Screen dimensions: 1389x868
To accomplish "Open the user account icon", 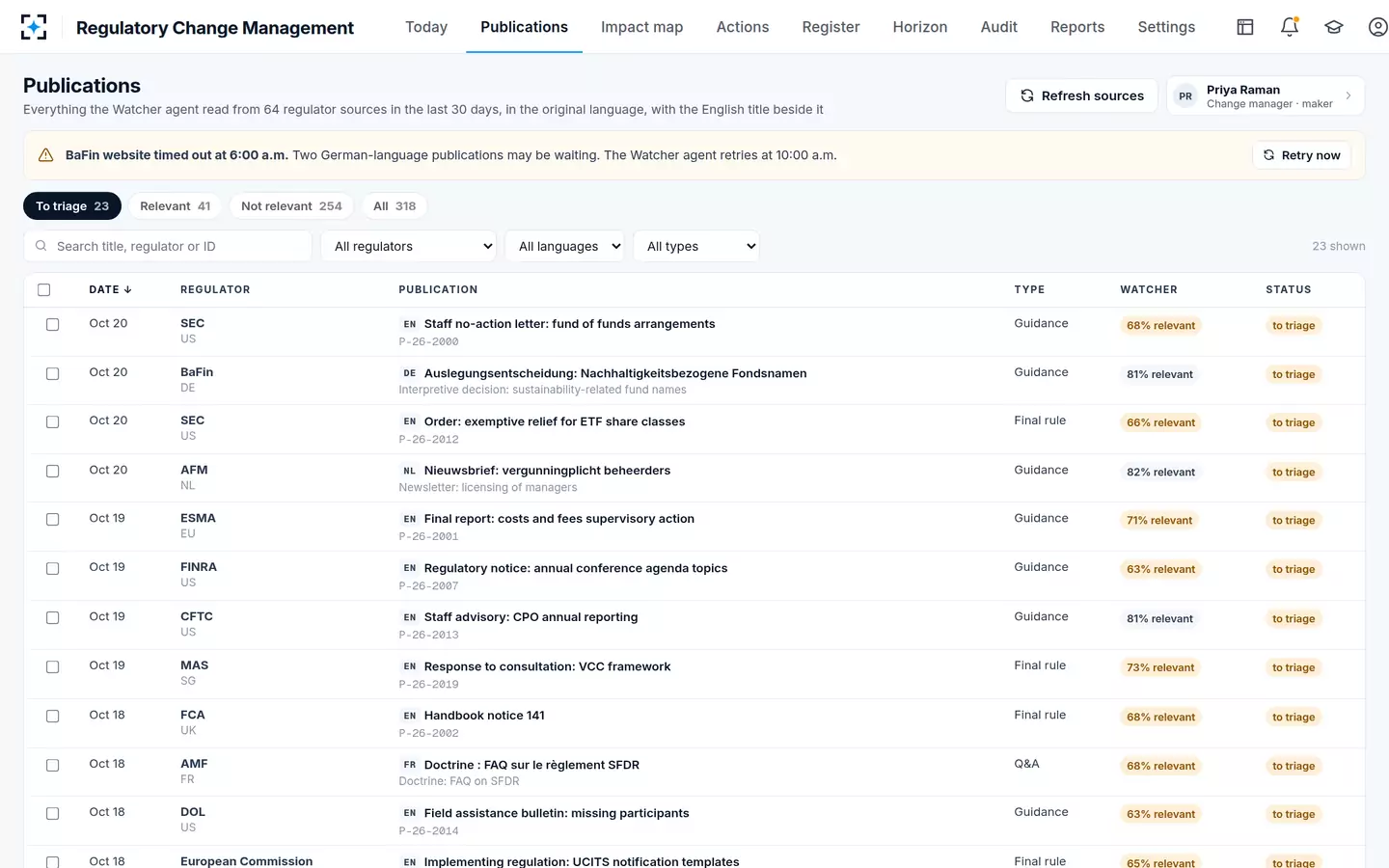I will coord(1378,27).
